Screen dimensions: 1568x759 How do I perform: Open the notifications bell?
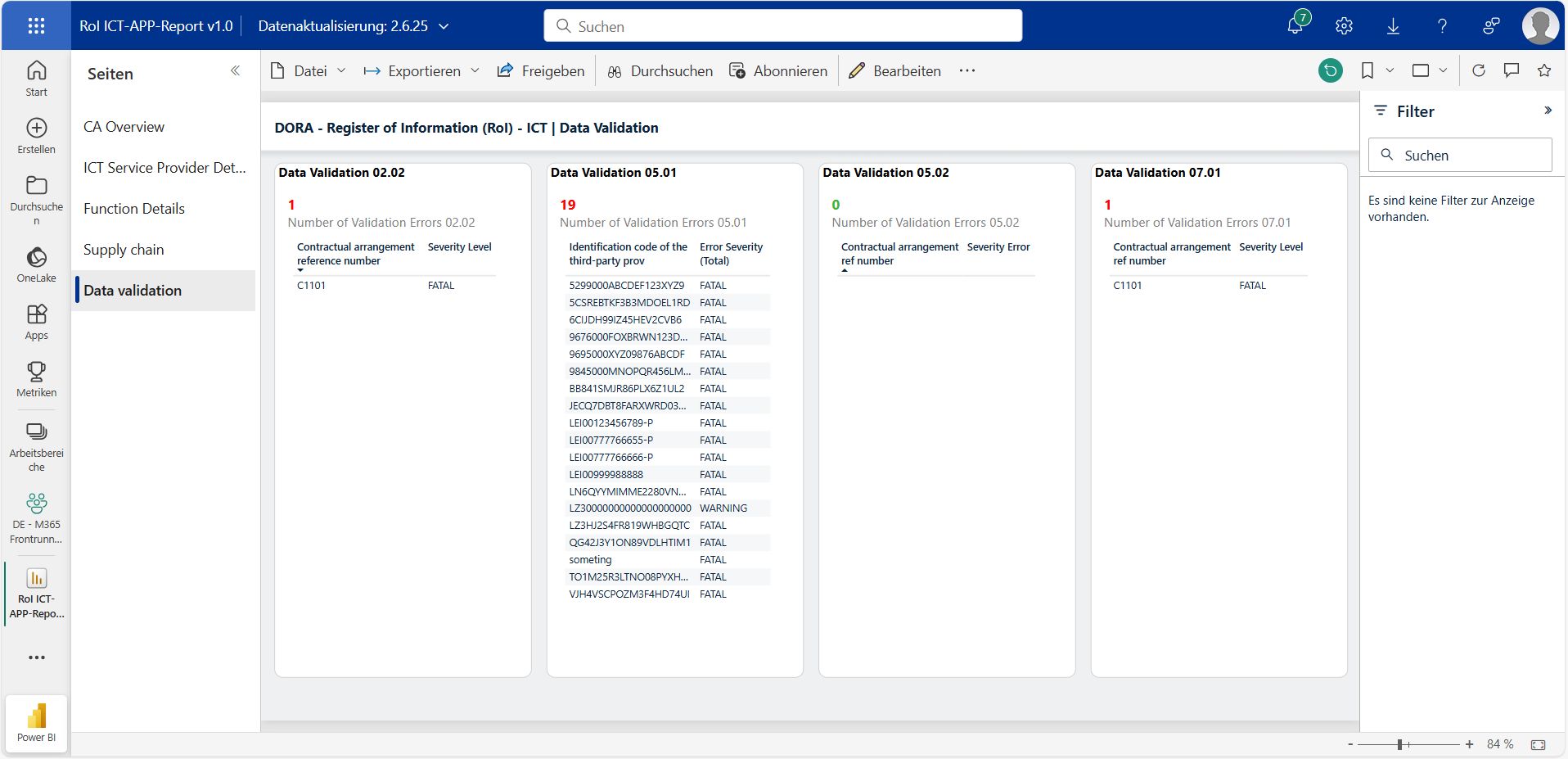[x=1295, y=25]
